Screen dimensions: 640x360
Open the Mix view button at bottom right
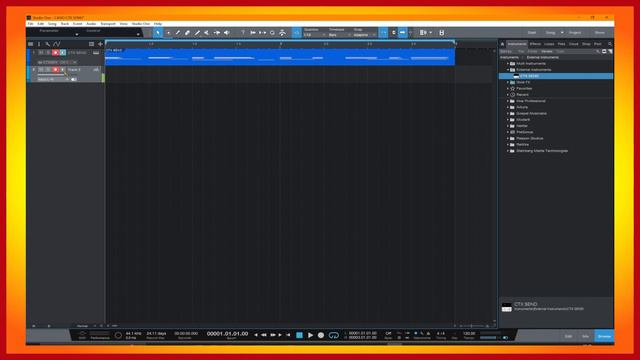[585, 336]
